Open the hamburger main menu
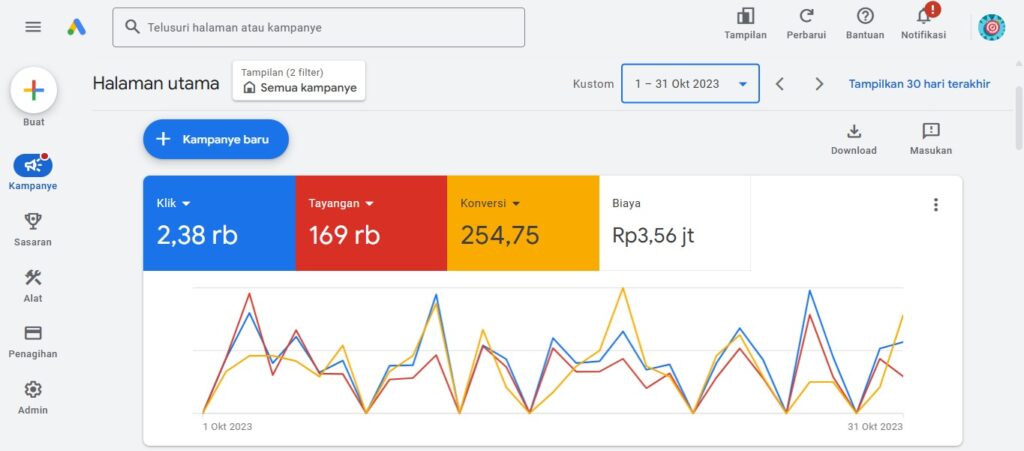Screen dimensions: 1024x451 coord(33,27)
